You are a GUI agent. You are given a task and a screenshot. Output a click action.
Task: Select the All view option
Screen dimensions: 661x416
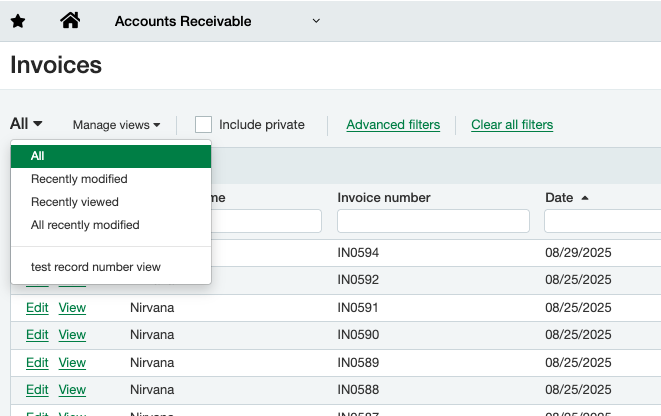pyautogui.click(x=111, y=156)
